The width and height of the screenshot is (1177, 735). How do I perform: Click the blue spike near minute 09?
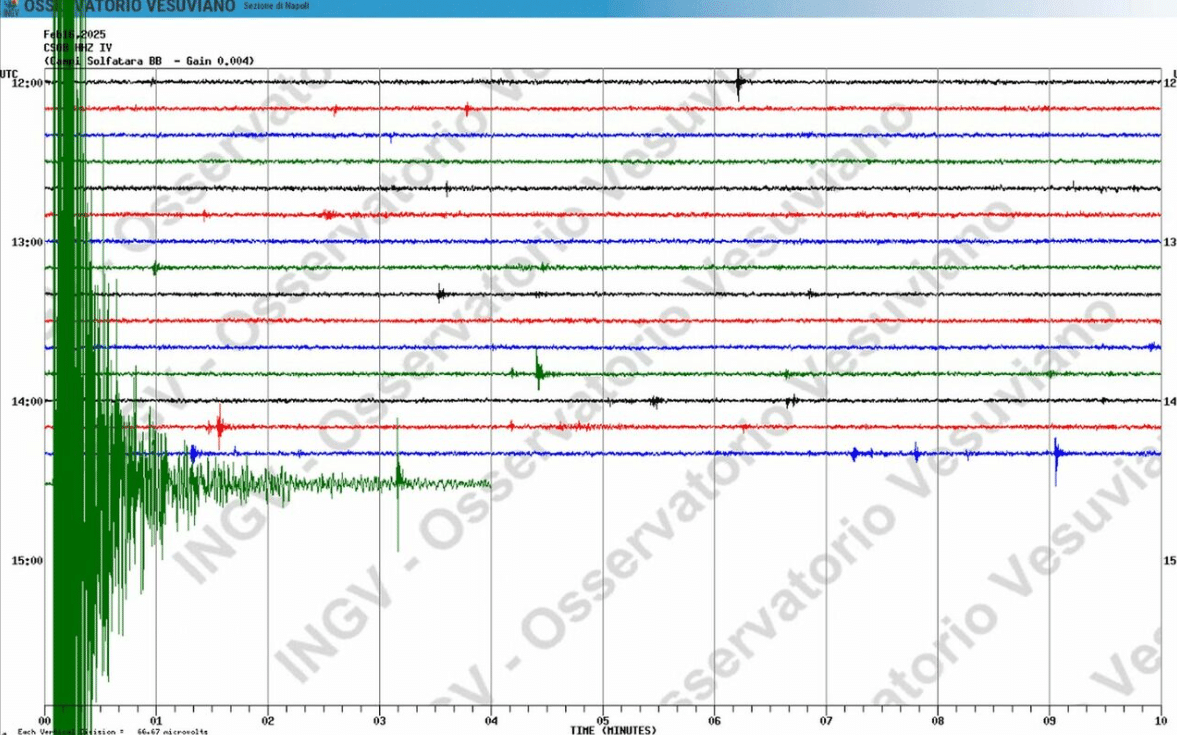(x=1056, y=457)
